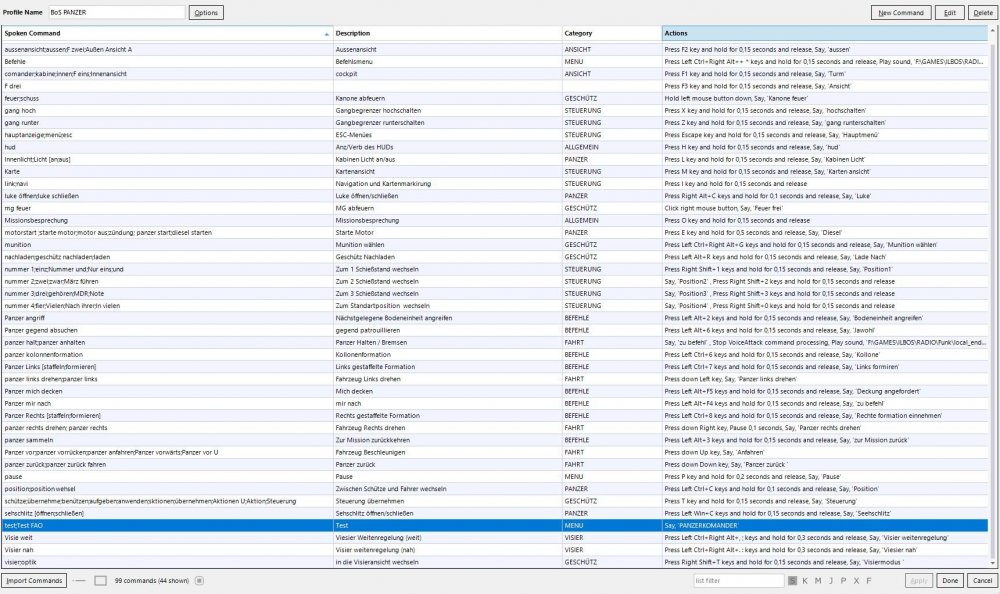Sort list by Category column header
The height and width of the screenshot is (594, 1000).
tap(610, 34)
